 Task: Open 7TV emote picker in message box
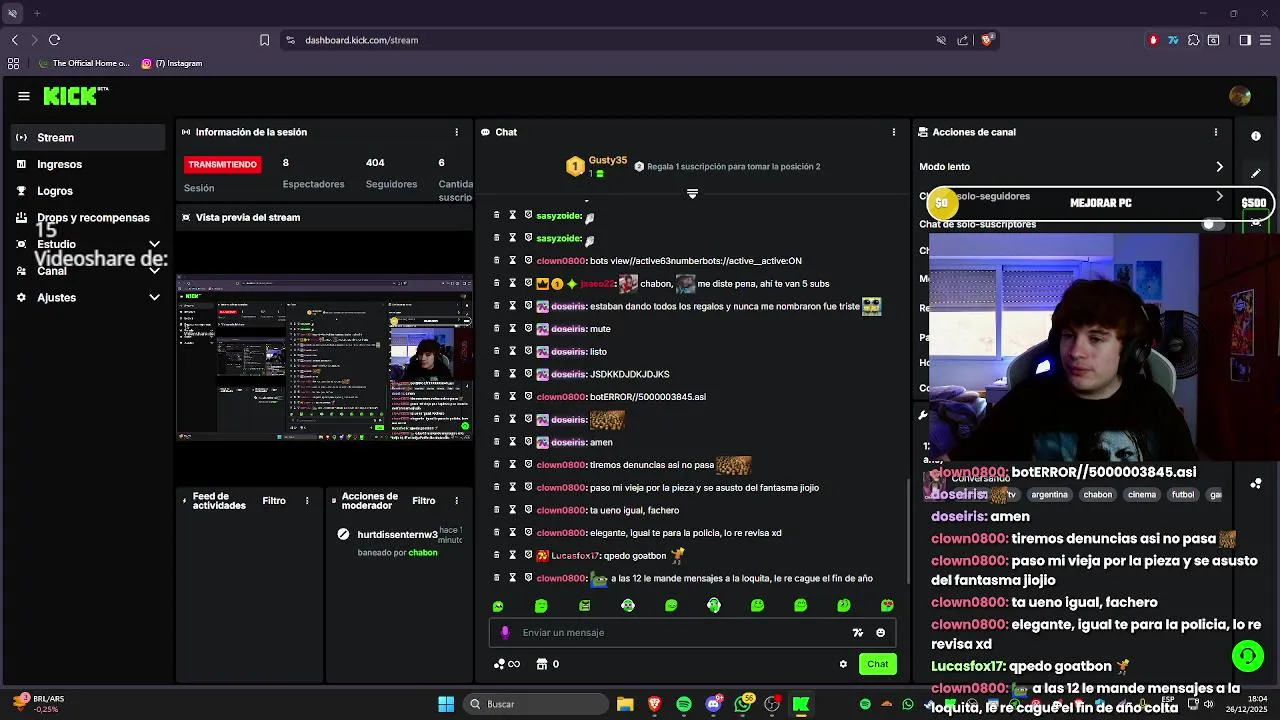tap(857, 632)
